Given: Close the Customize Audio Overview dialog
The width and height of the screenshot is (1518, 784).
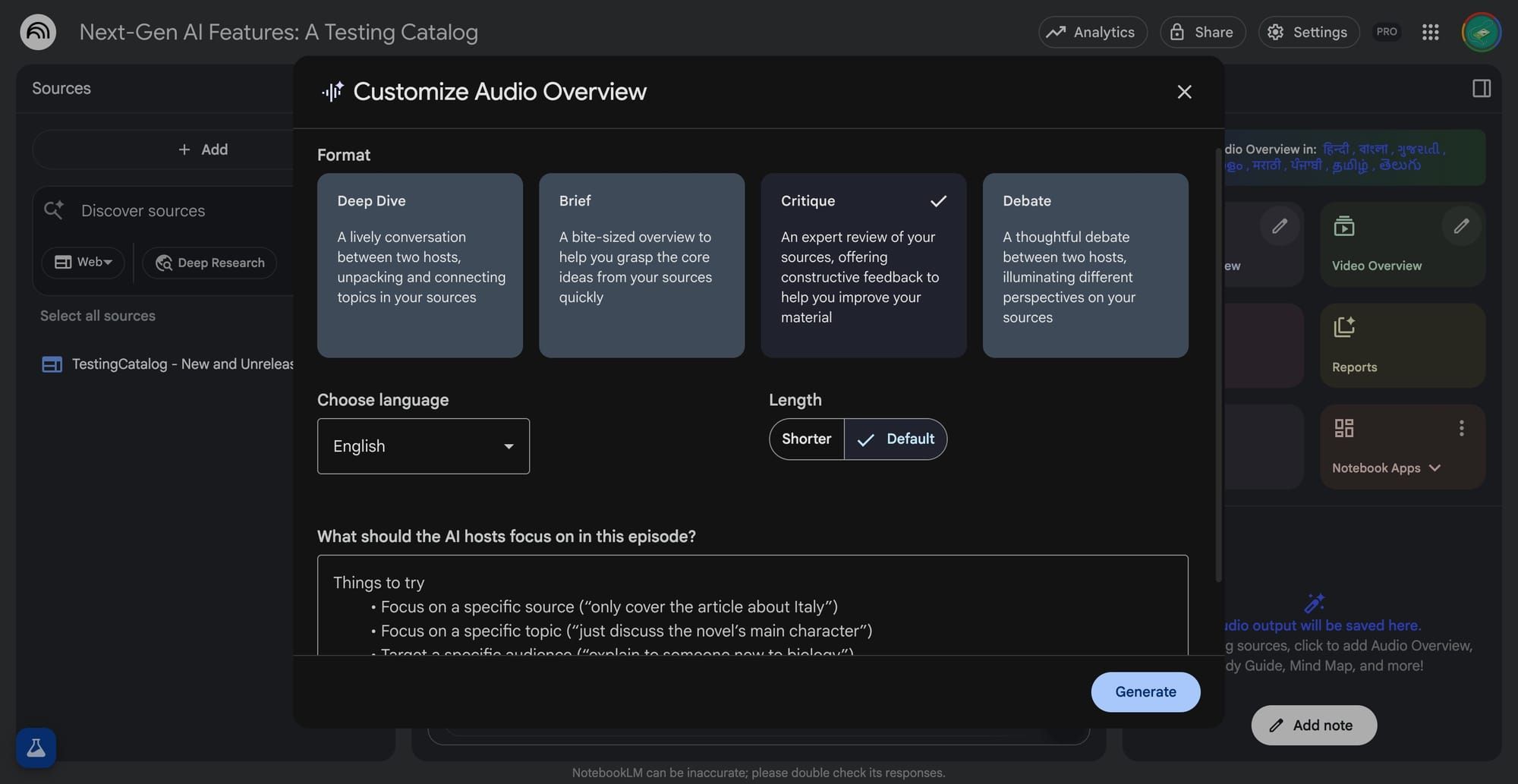Looking at the screenshot, I should tap(1184, 92).
